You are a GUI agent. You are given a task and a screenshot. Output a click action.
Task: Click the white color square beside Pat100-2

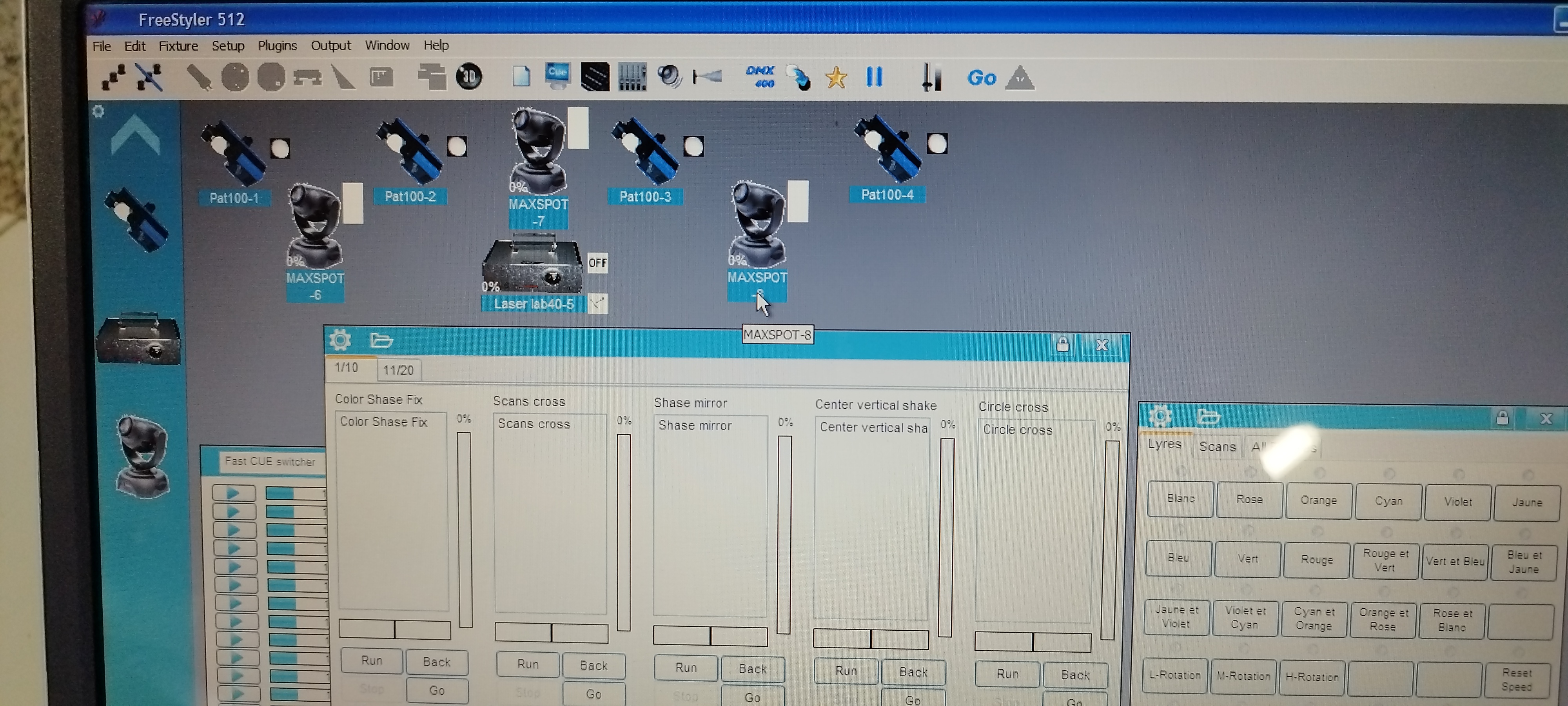(x=457, y=146)
